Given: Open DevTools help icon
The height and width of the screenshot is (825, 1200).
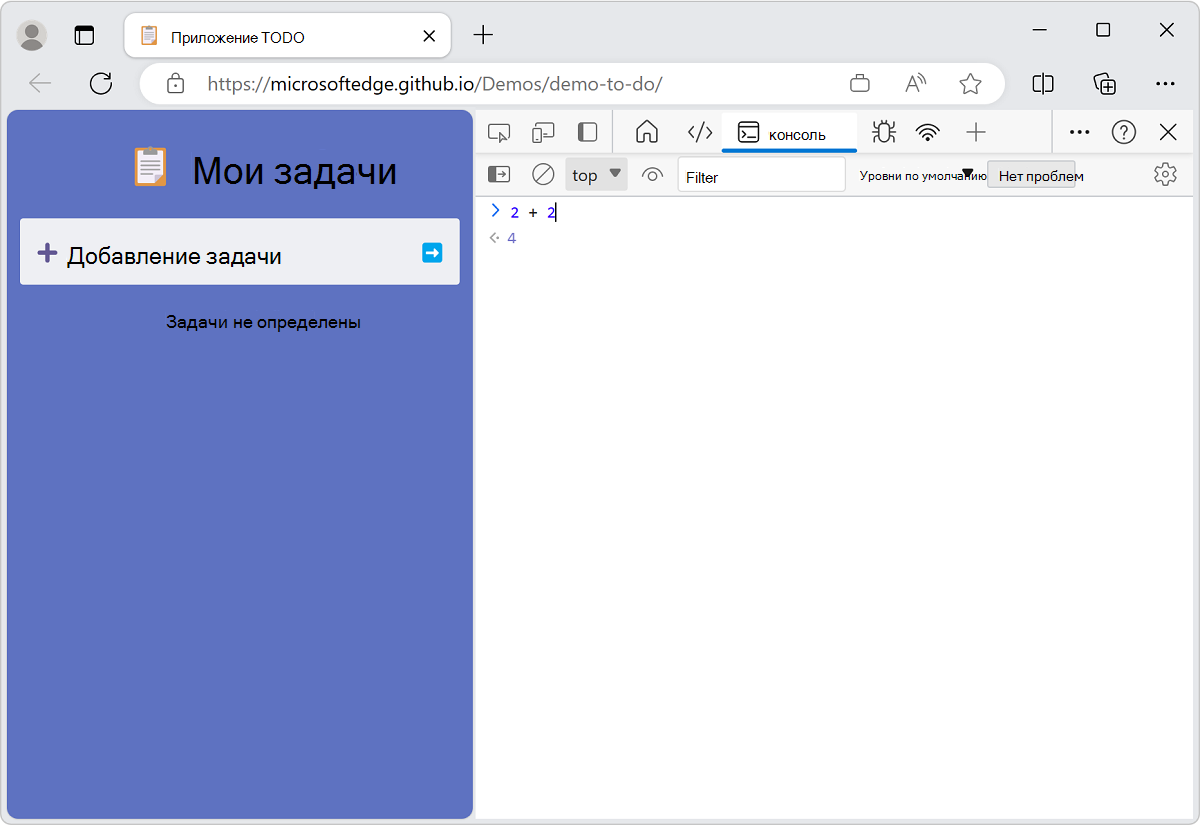Looking at the screenshot, I should coord(1124,132).
